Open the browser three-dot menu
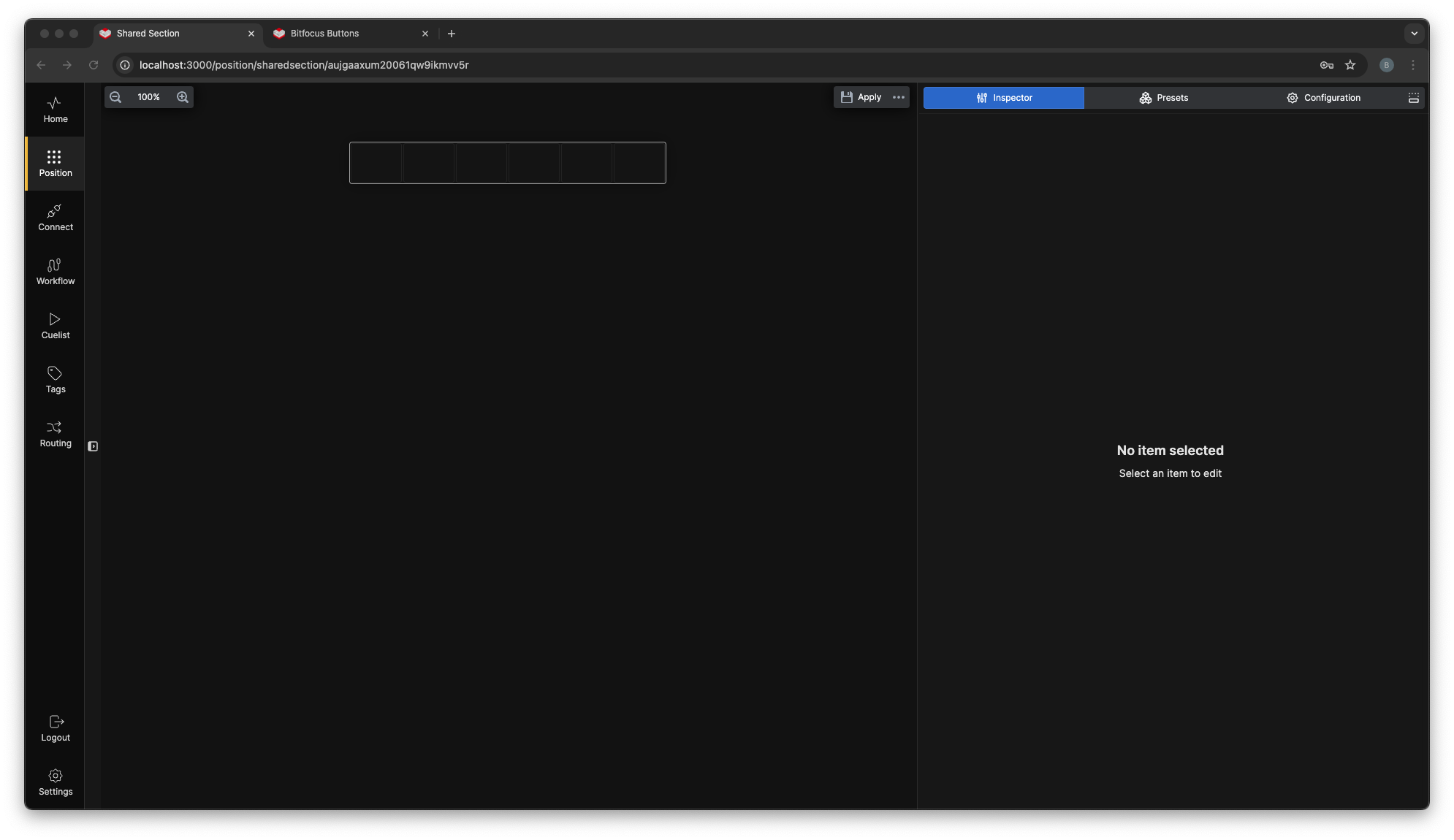Viewport: 1454px width, 840px height. [1413, 65]
